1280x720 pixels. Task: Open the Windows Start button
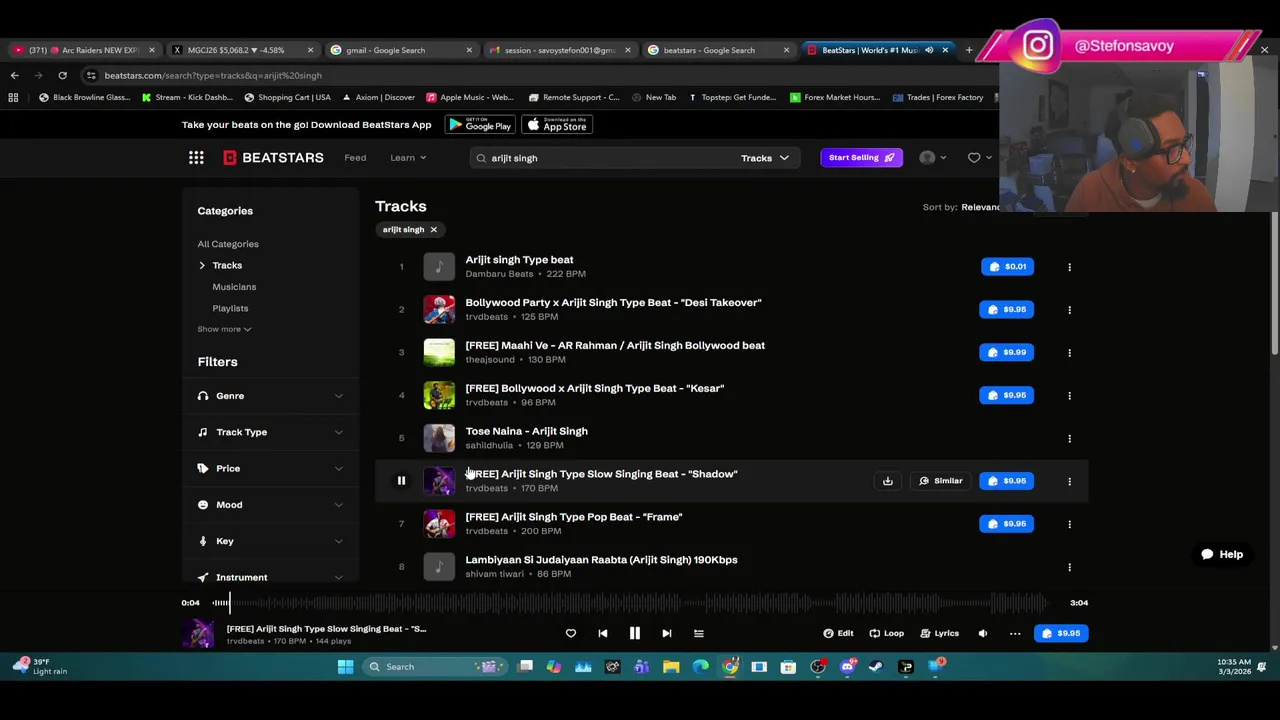coord(345,667)
